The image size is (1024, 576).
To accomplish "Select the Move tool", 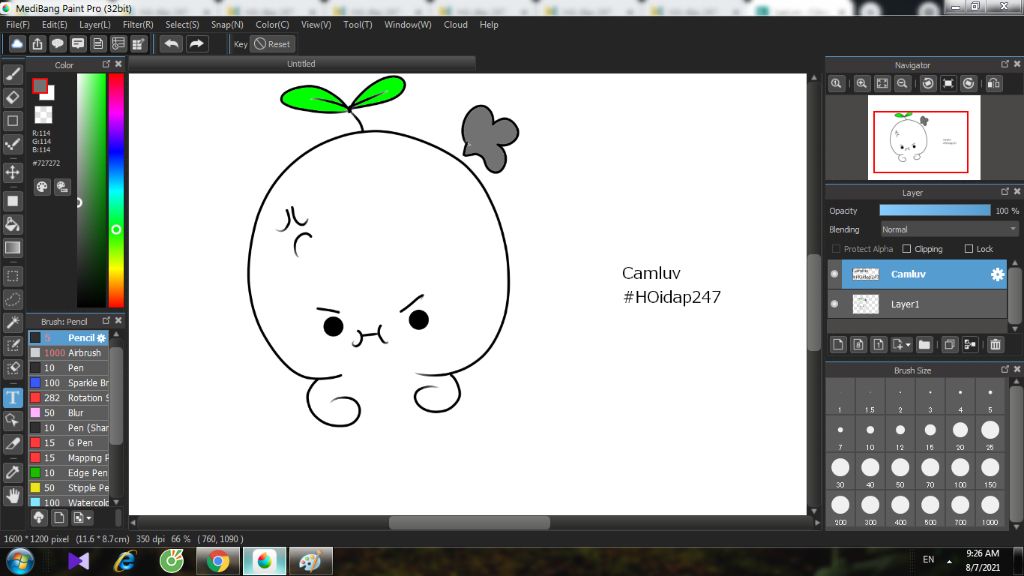I will (12, 172).
